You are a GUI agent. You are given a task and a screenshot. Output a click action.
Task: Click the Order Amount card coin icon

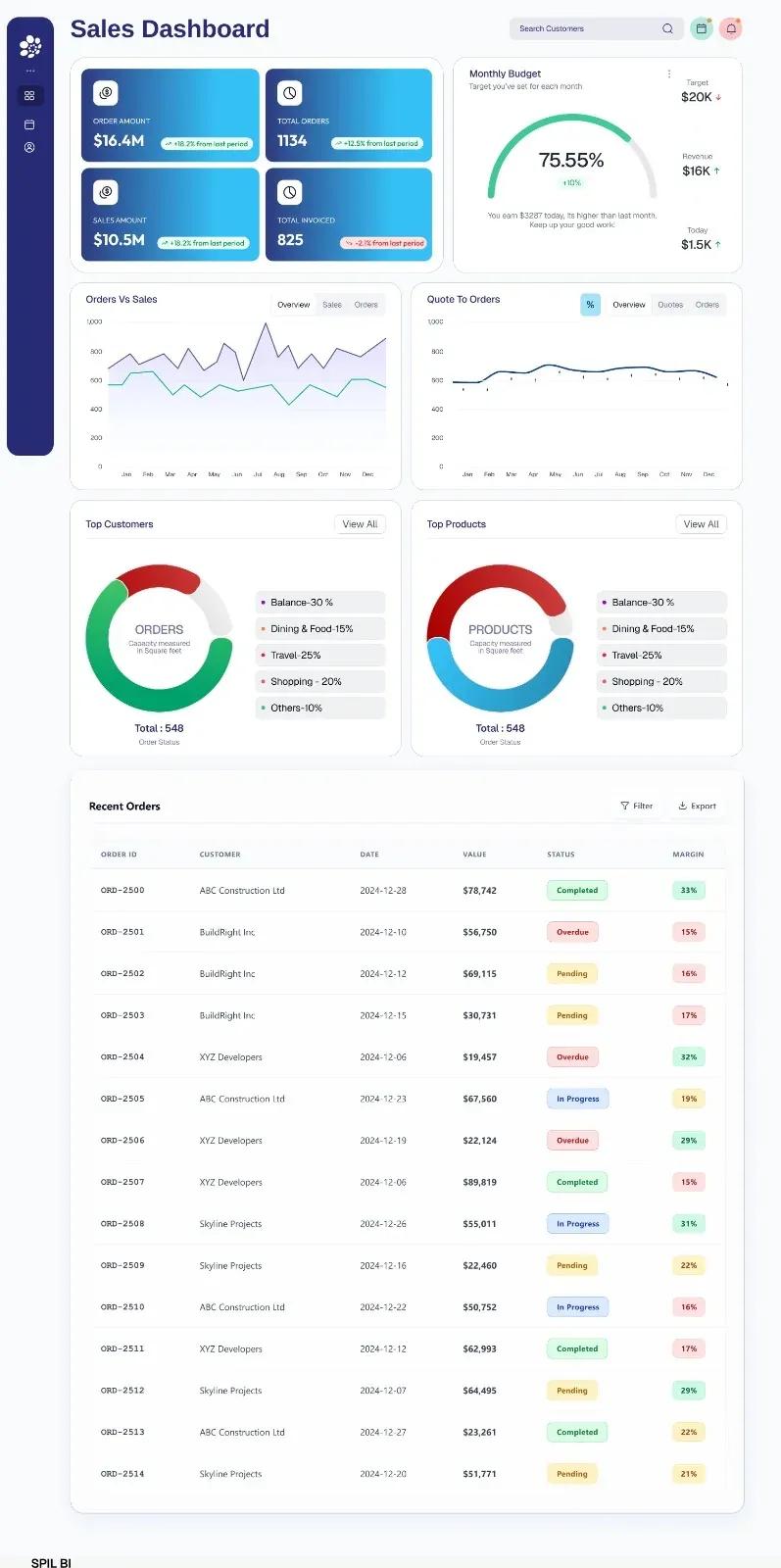click(106, 93)
